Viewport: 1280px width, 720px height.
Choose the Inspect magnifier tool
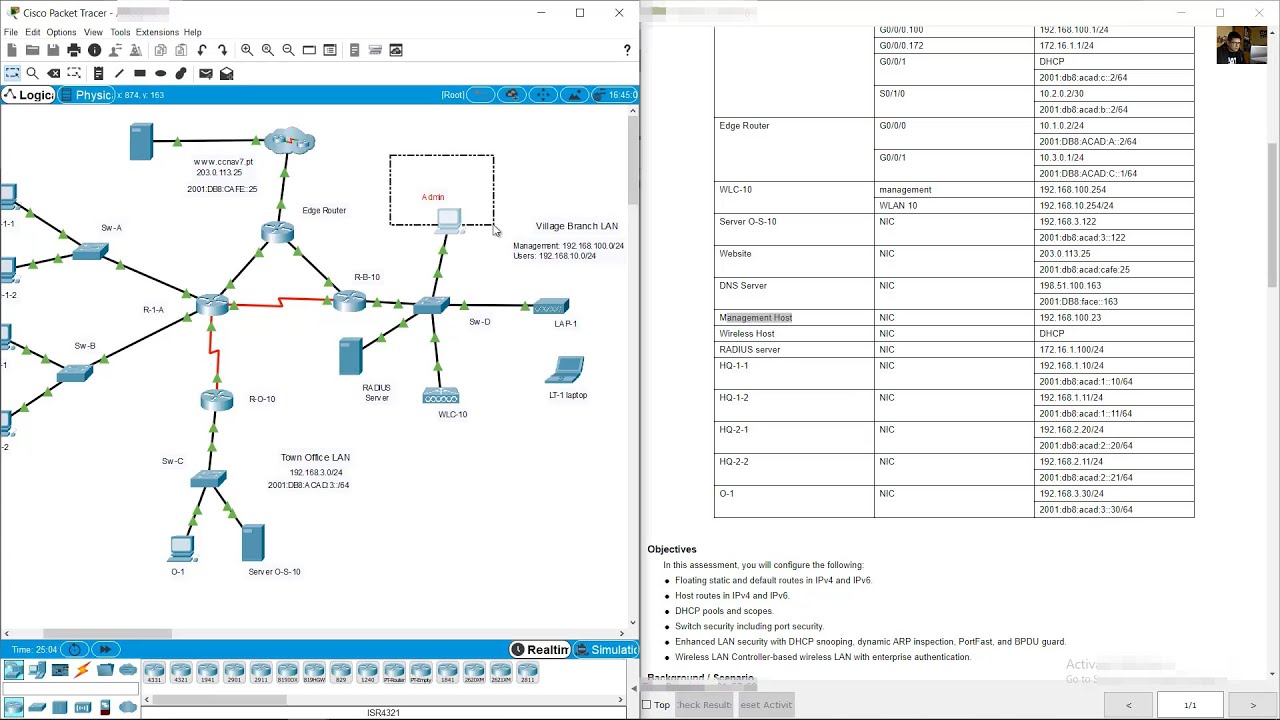click(32, 73)
